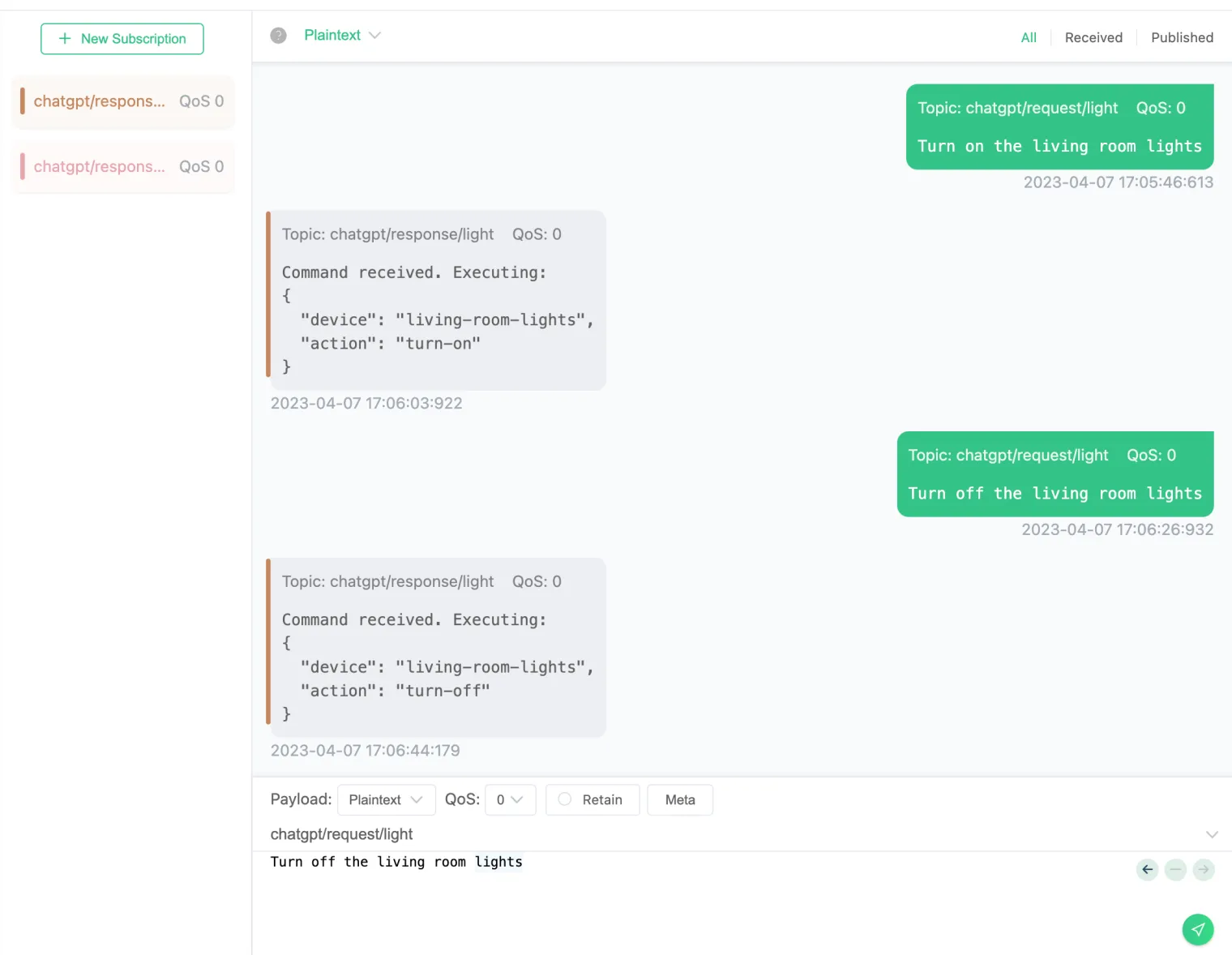The width and height of the screenshot is (1232, 955).
Task: Click the payload text input area
Action: pos(567,892)
